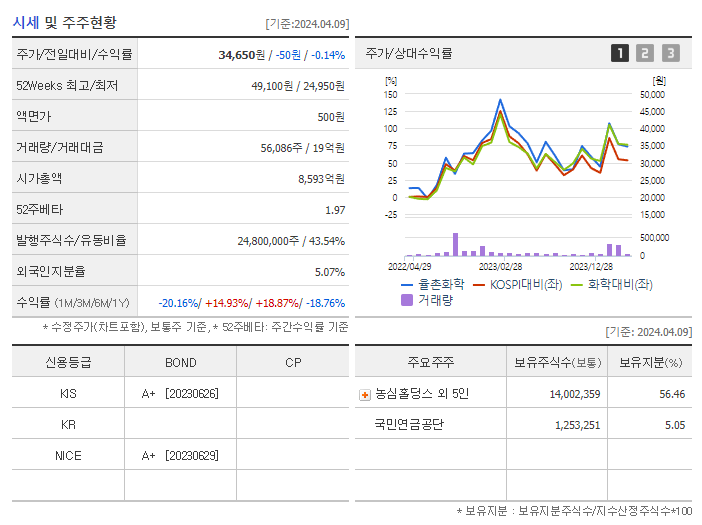702x525 pixels.
Task: Click the 주요주주 column header
Action: pyautogui.click(x=431, y=362)
